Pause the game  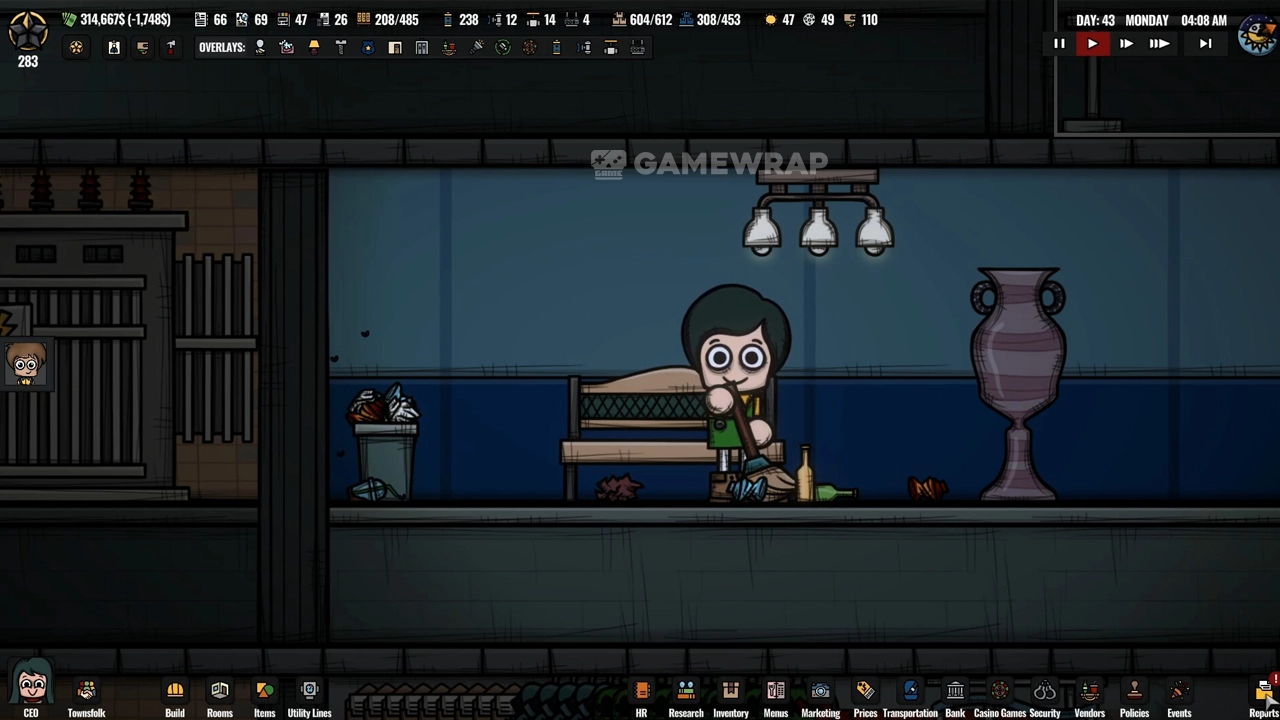tap(1059, 44)
